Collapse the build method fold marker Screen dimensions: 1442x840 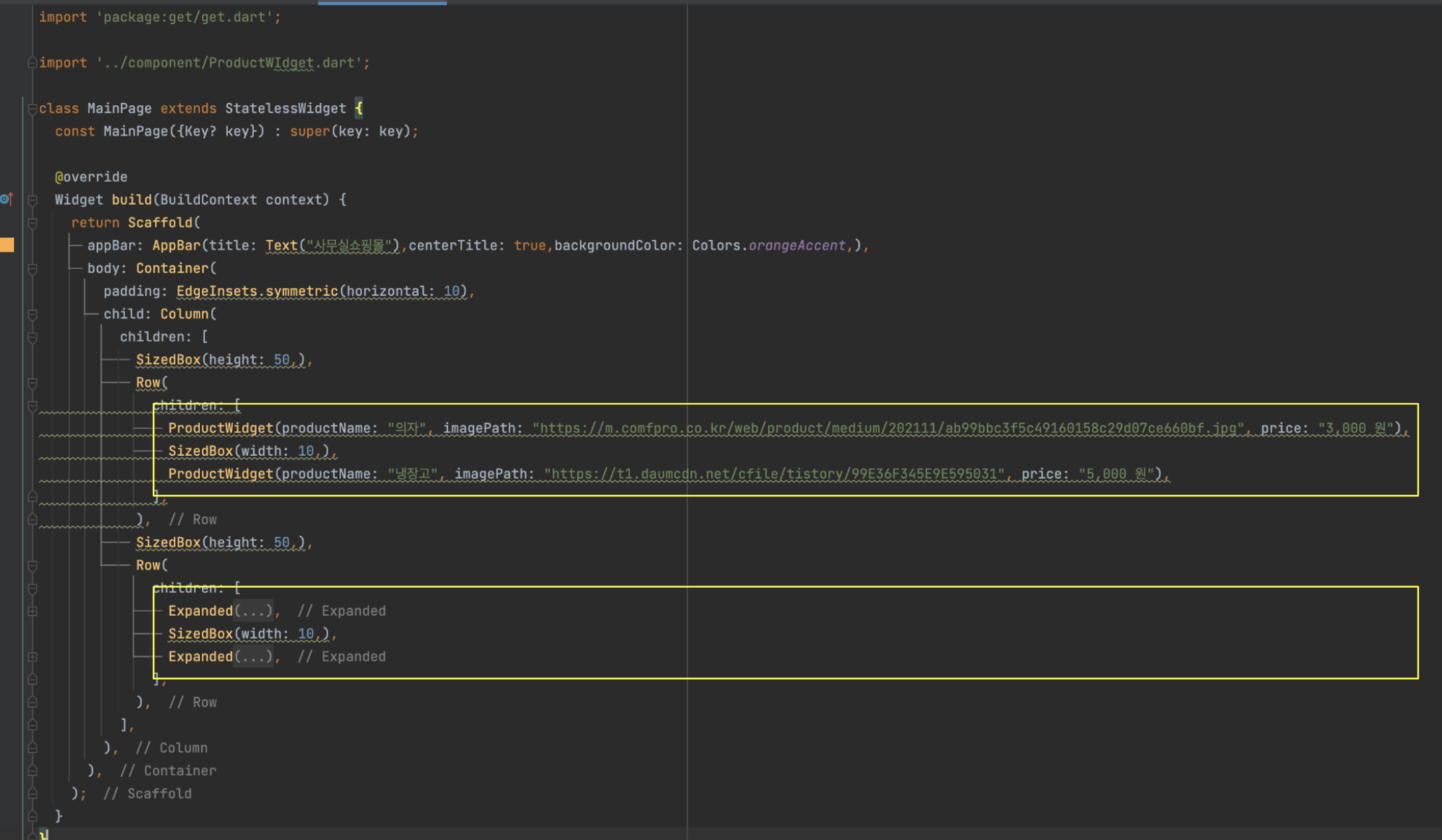click(x=32, y=200)
